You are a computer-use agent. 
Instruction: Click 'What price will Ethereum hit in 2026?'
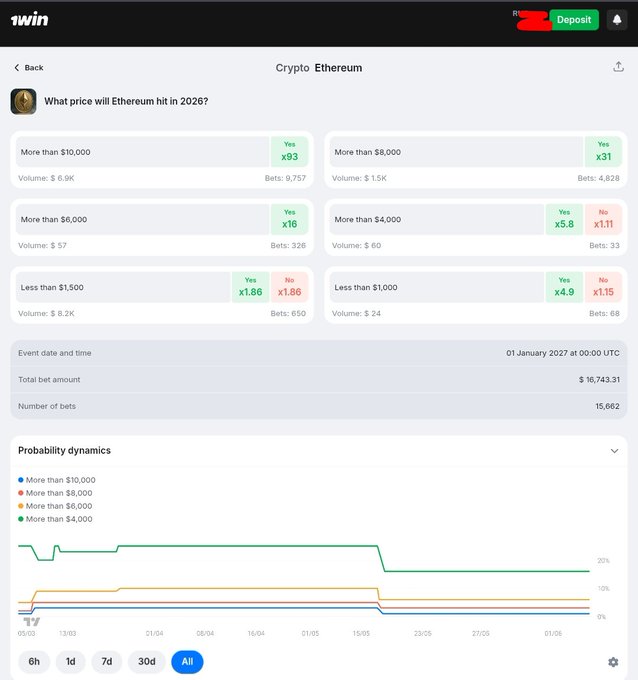click(126, 101)
